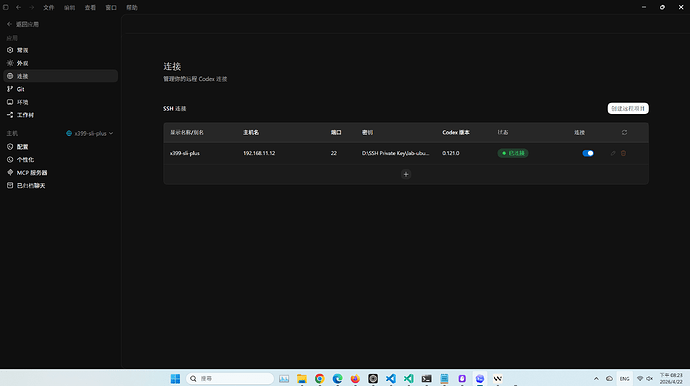This screenshot has height=386, width=690.
Task: Open the Git settings section
Action: pos(60,89)
